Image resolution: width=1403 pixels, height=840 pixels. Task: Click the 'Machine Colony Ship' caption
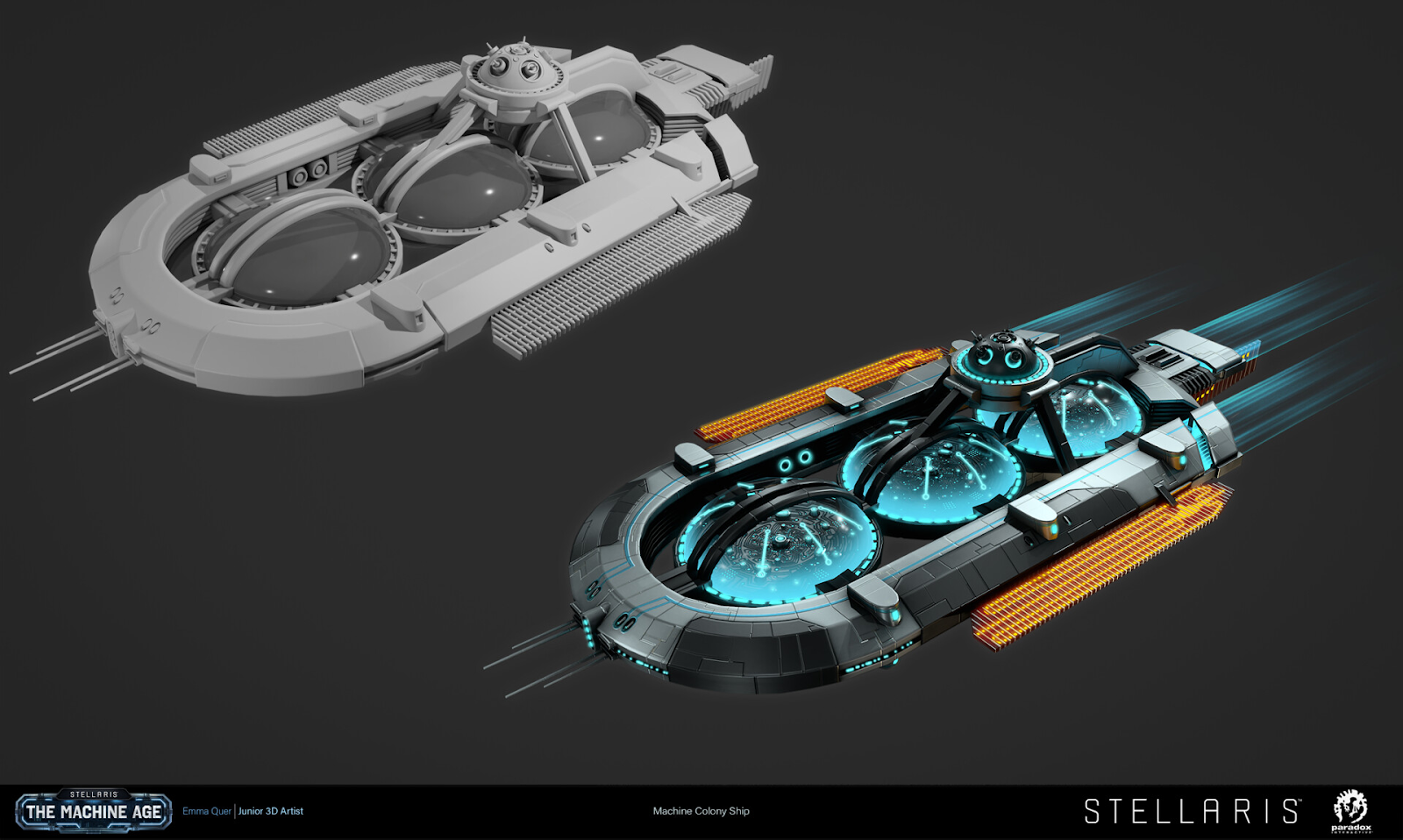(701, 811)
